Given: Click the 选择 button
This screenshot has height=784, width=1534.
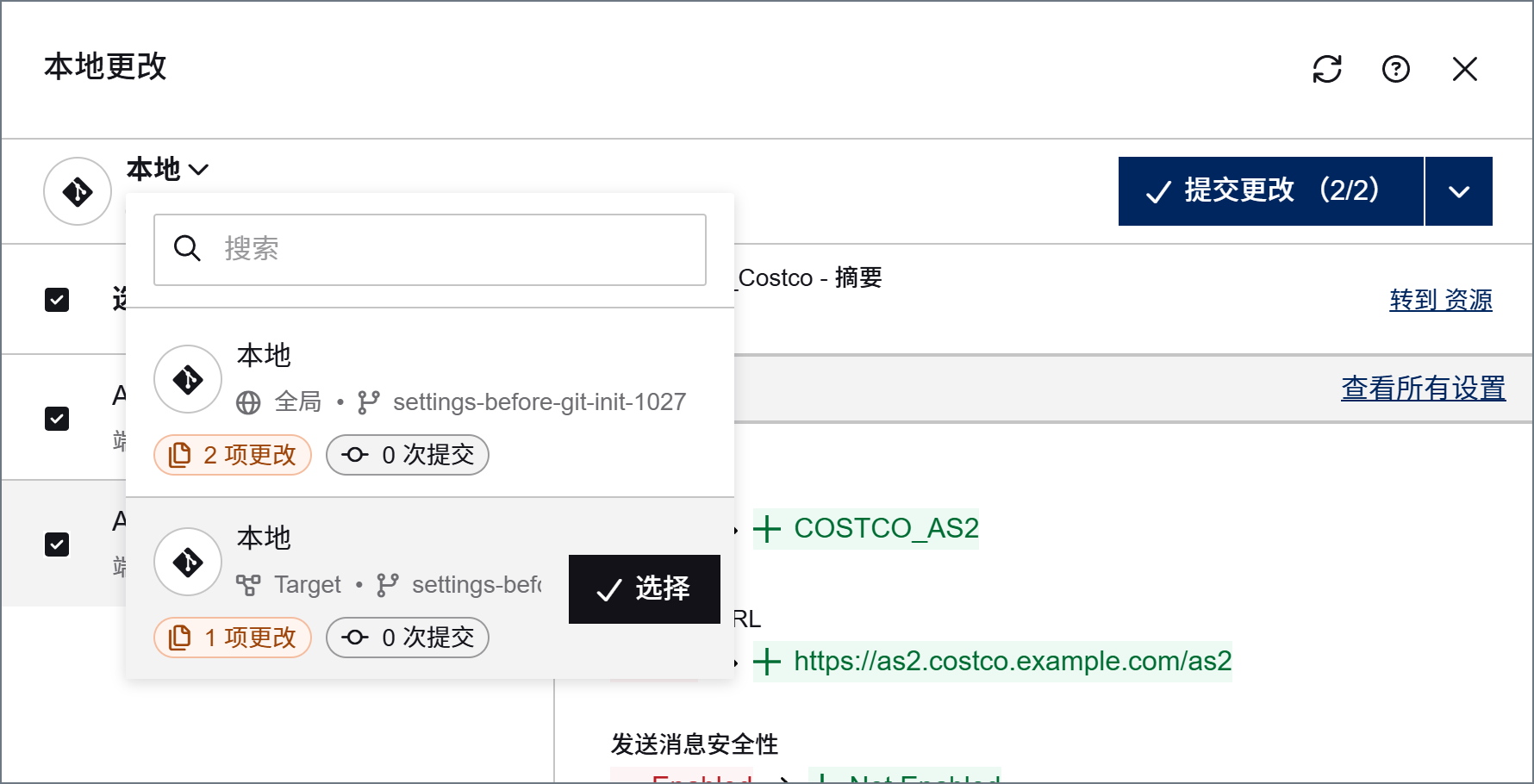Looking at the screenshot, I should (645, 589).
